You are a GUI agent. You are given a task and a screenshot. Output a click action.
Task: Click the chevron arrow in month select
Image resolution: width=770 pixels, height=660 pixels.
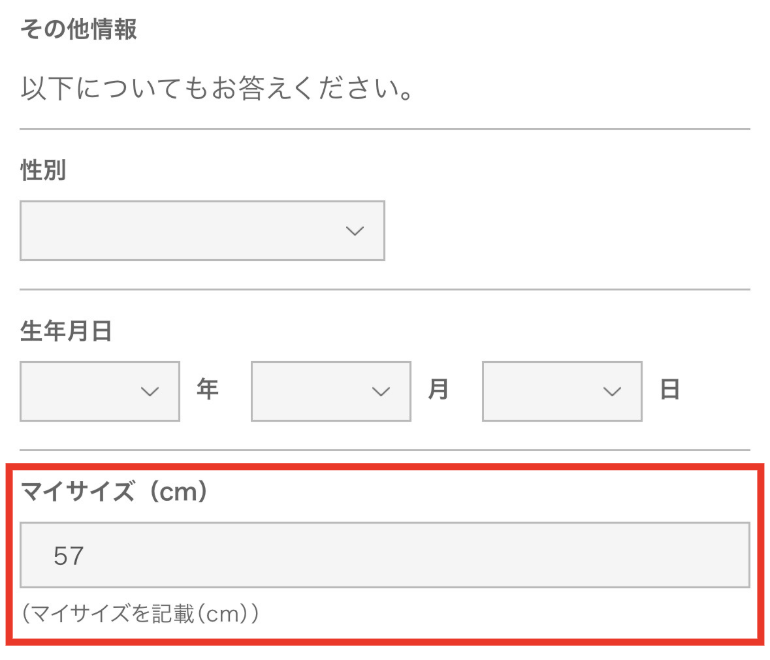[381, 391]
